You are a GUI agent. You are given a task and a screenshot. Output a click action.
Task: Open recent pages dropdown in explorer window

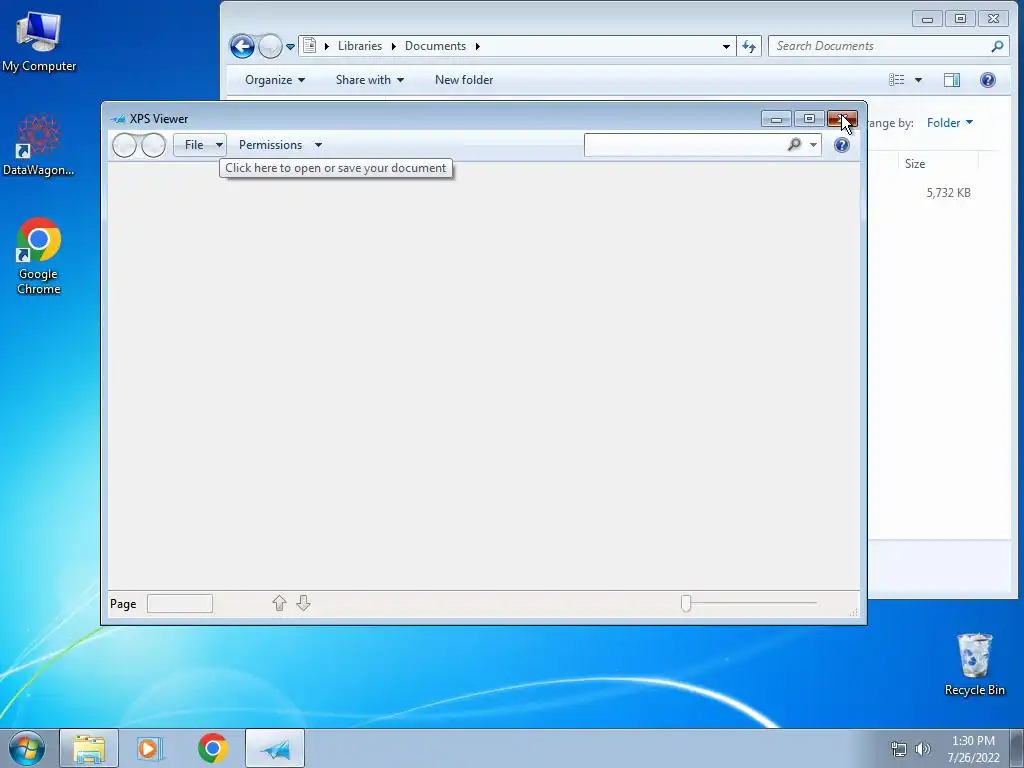pos(291,47)
